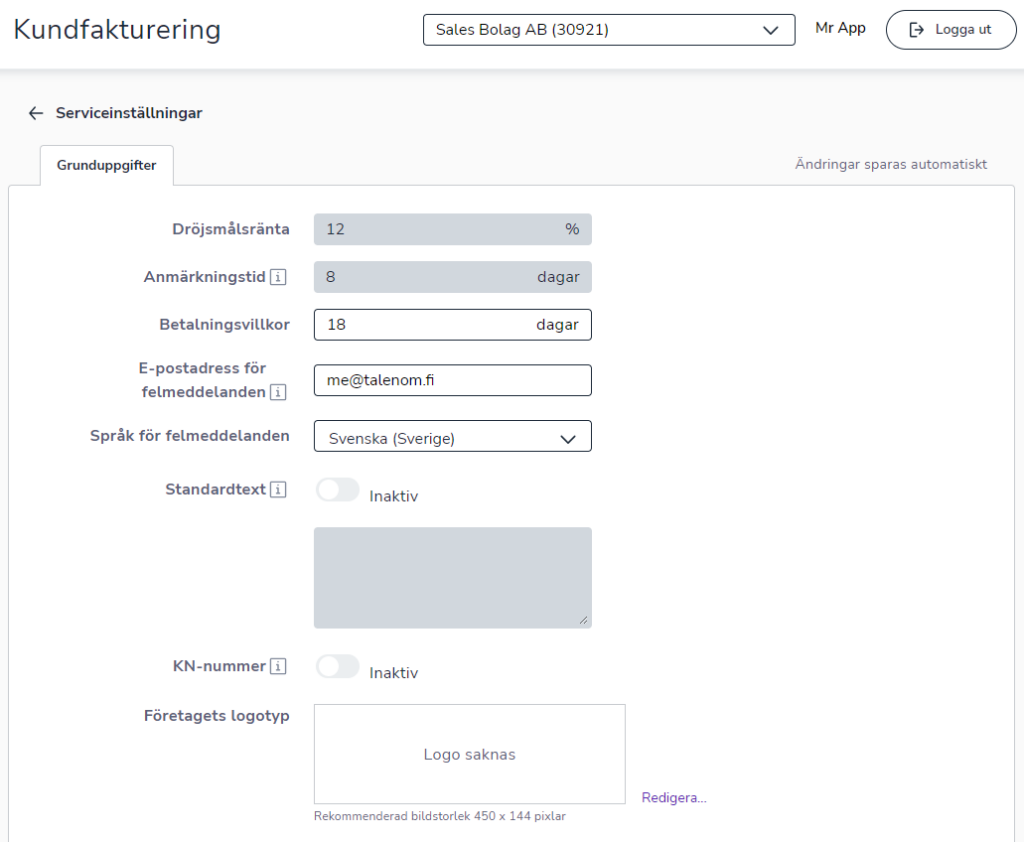Image resolution: width=1024 pixels, height=842 pixels.
Task: Click the Redigera... link for logo
Action: (x=674, y=798)
